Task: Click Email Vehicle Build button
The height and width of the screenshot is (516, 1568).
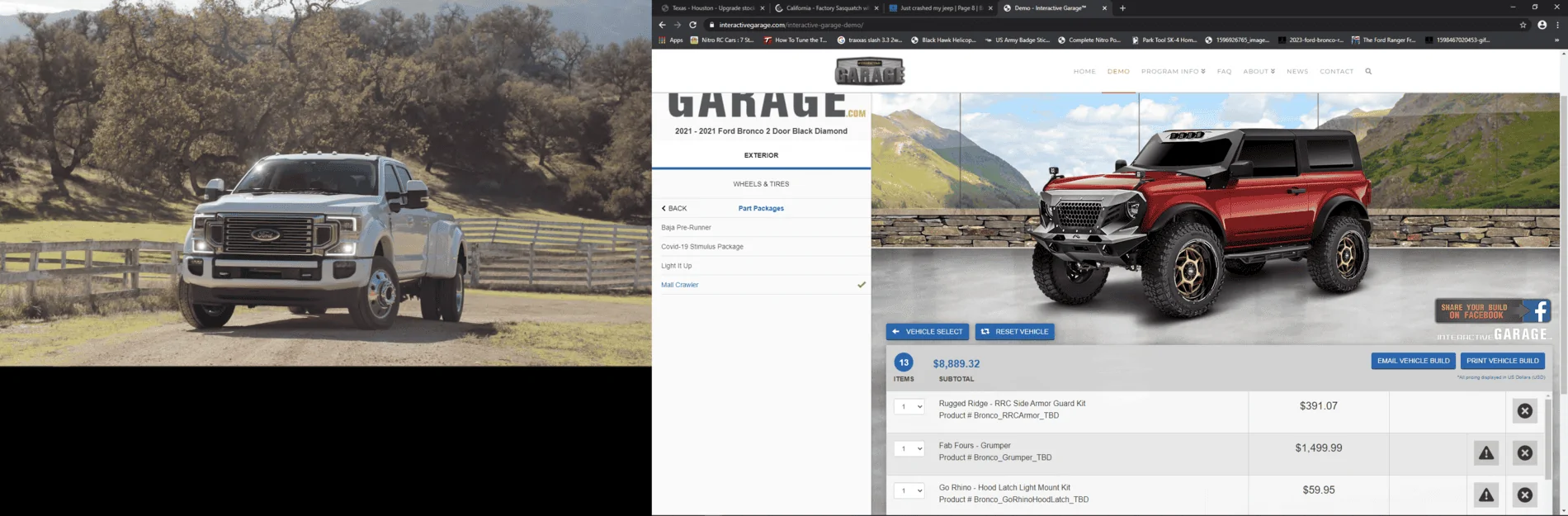Action: pyautogui.click(x=1413, y=361)
